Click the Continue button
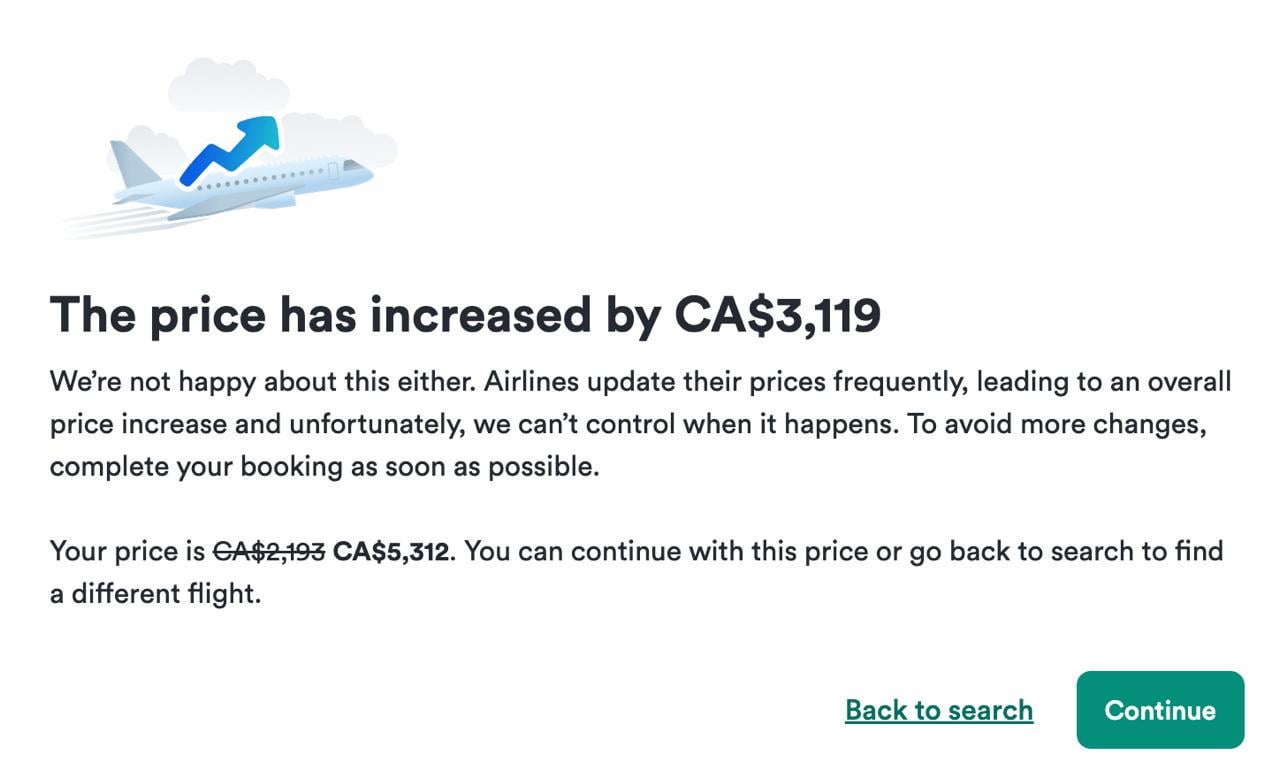 click(1160, 710)
